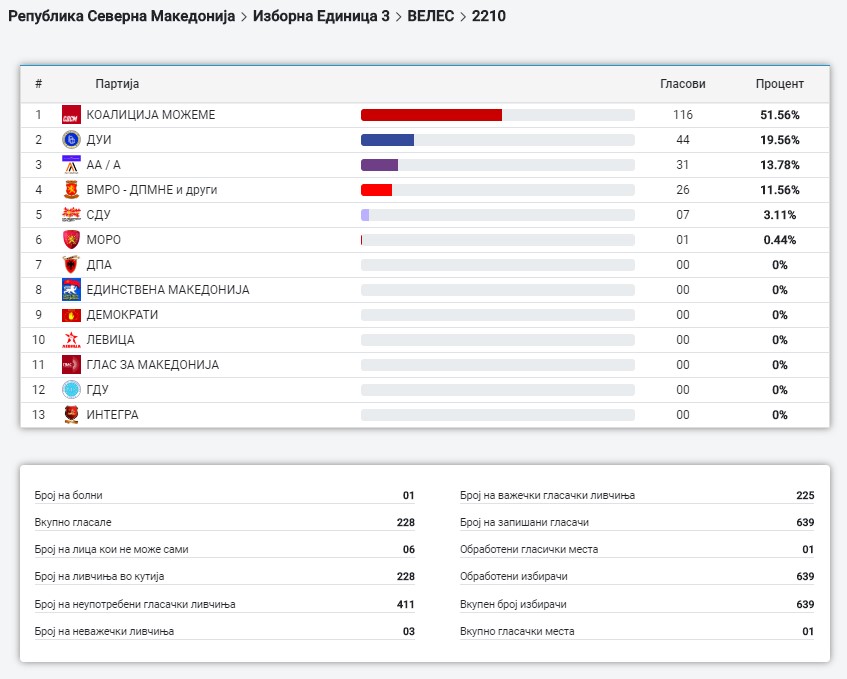Sort table by Процент column header
The height and width of the screenshot is (679, 847).
[x=779, y=84]
